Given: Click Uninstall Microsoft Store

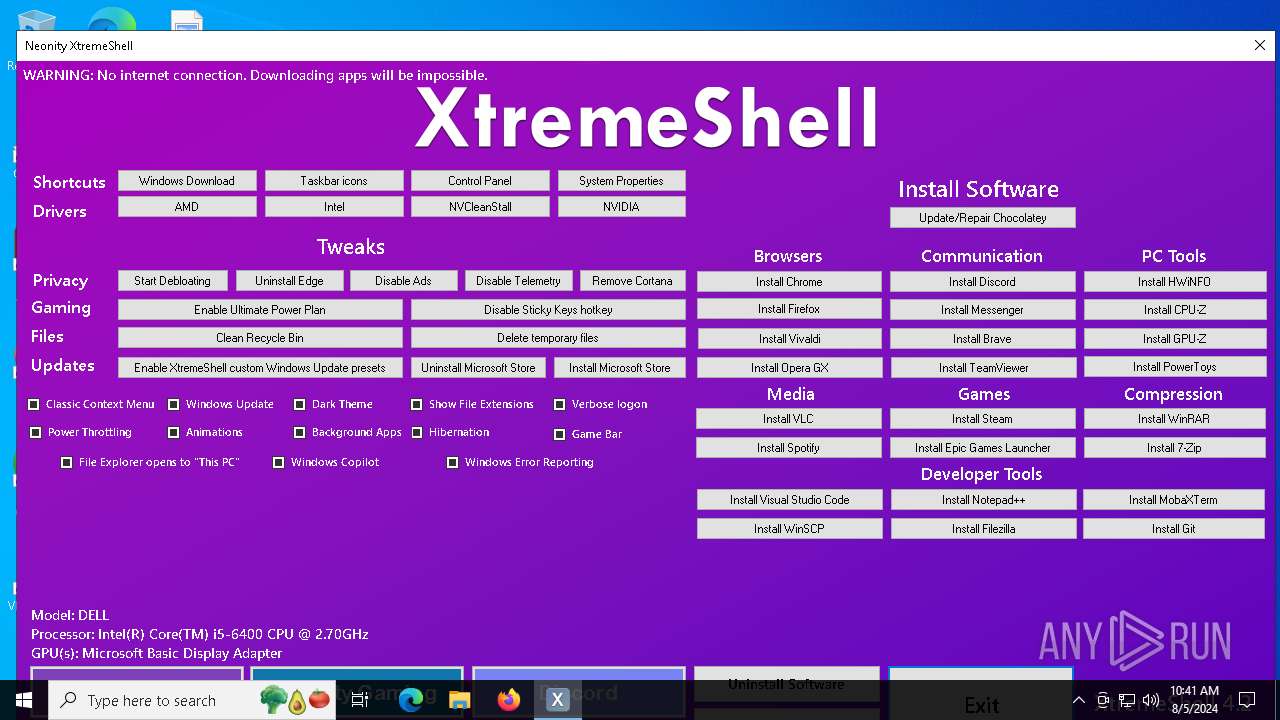Looking at the screenshot, I should tap(478, 368).
